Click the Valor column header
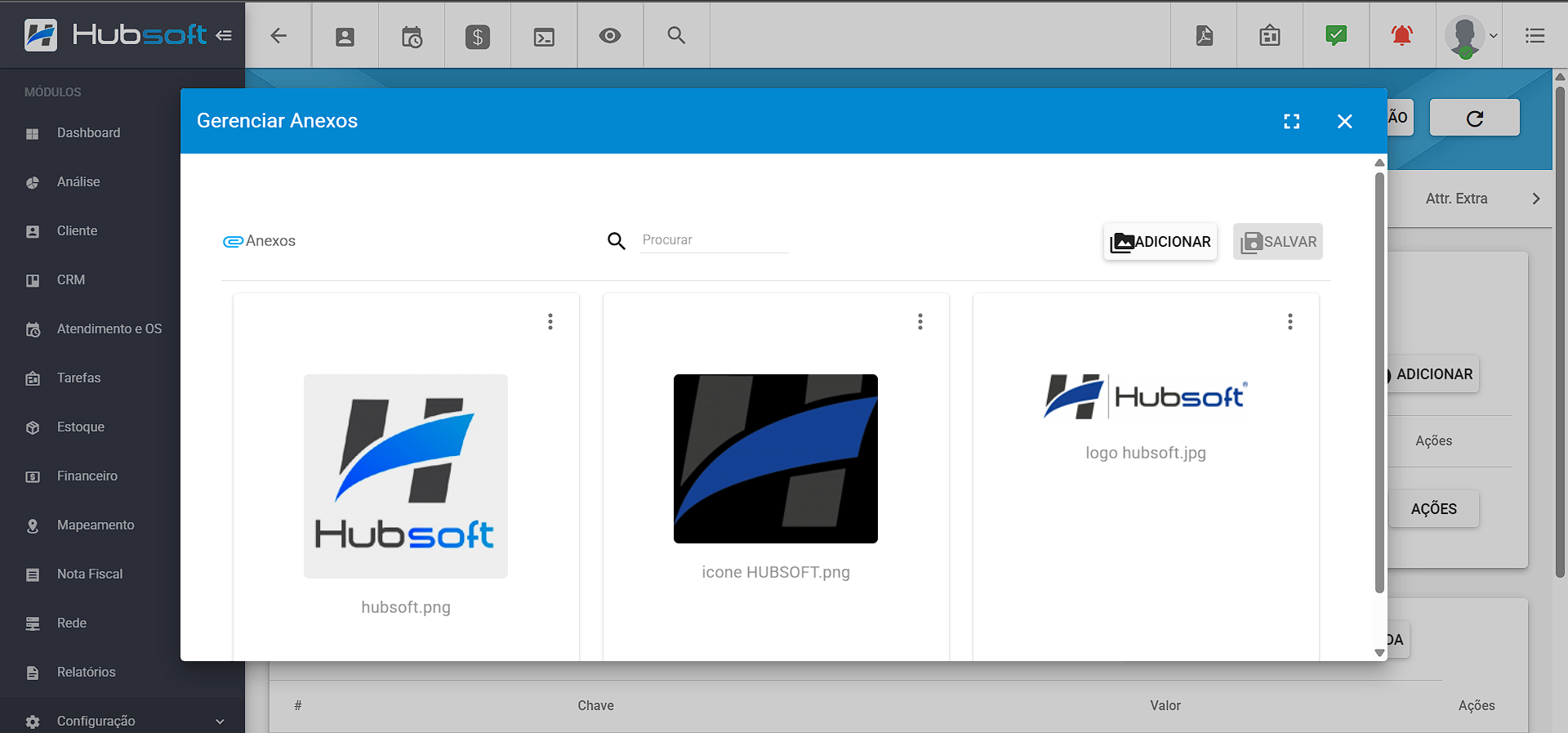This screenshot has height=733, width=1568. [1165, 706]
